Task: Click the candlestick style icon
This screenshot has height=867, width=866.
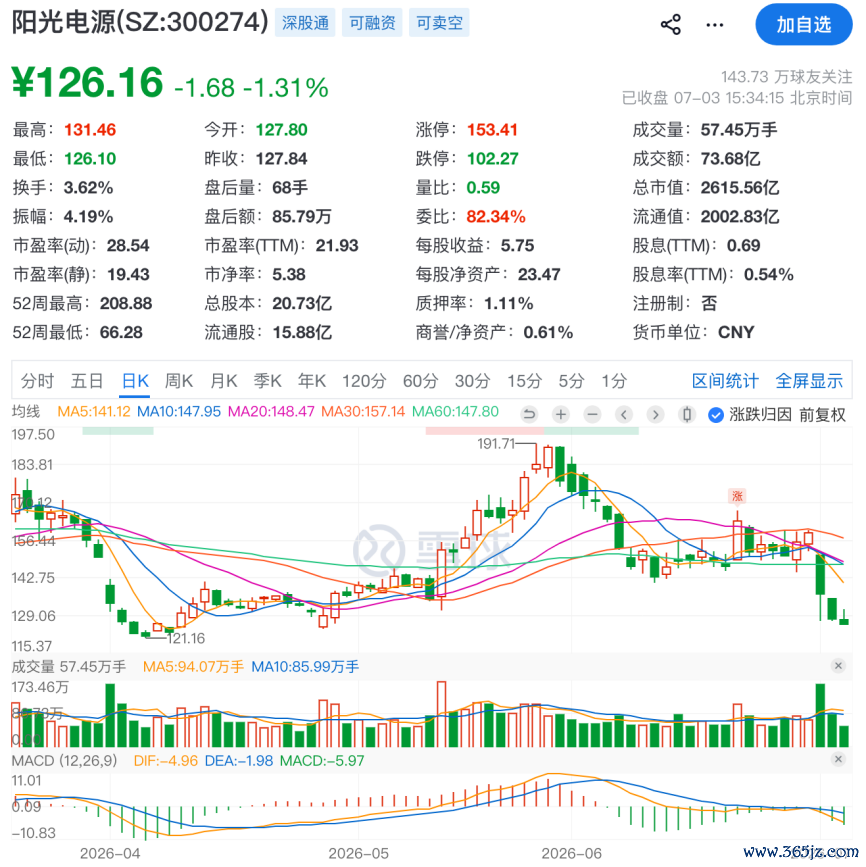Action: click(687, 414)
